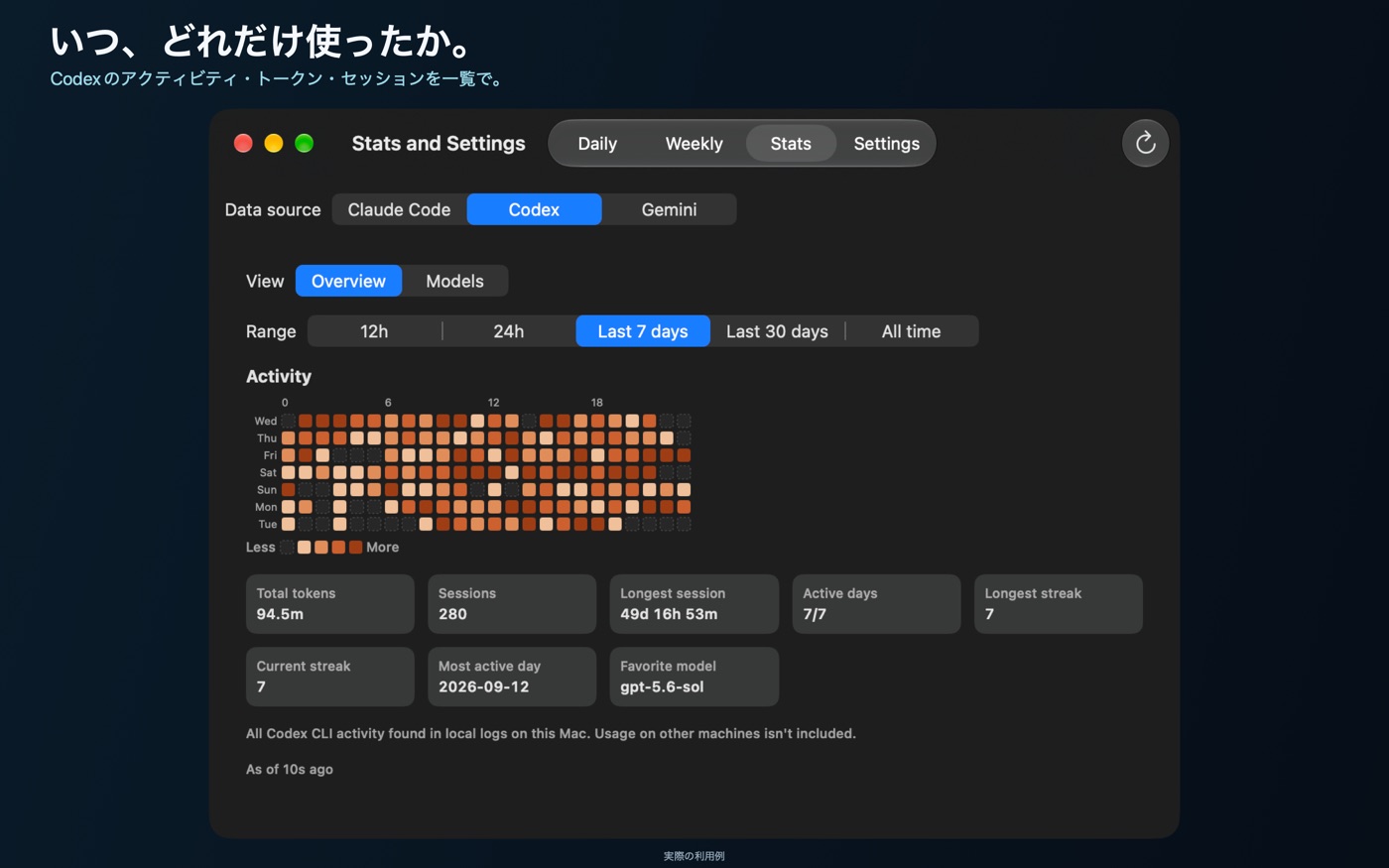
Task: Click the empty legend swatch beside Less
Action: point(287,548)
